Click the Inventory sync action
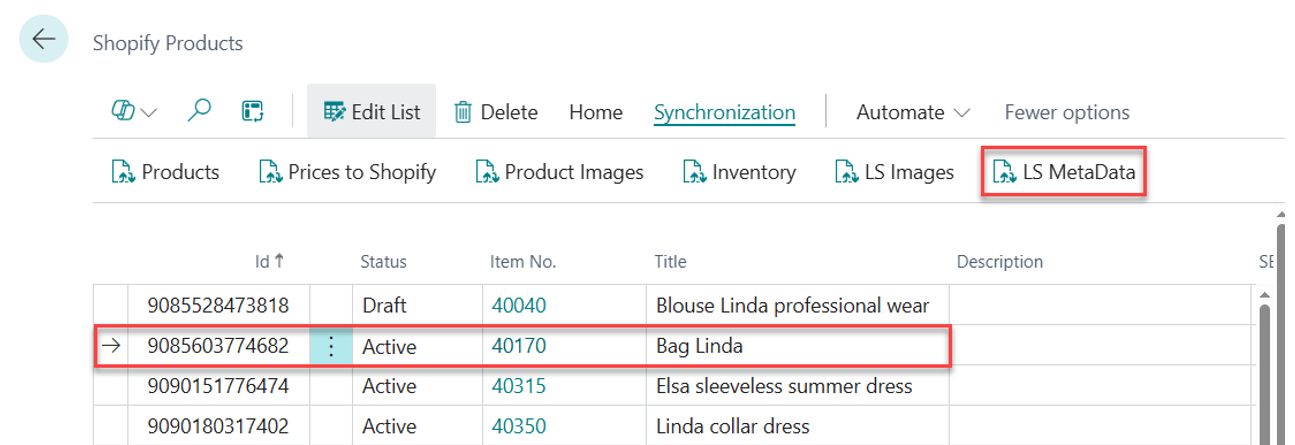Screen dimensions: 1295x445 (x=739, y=172)
